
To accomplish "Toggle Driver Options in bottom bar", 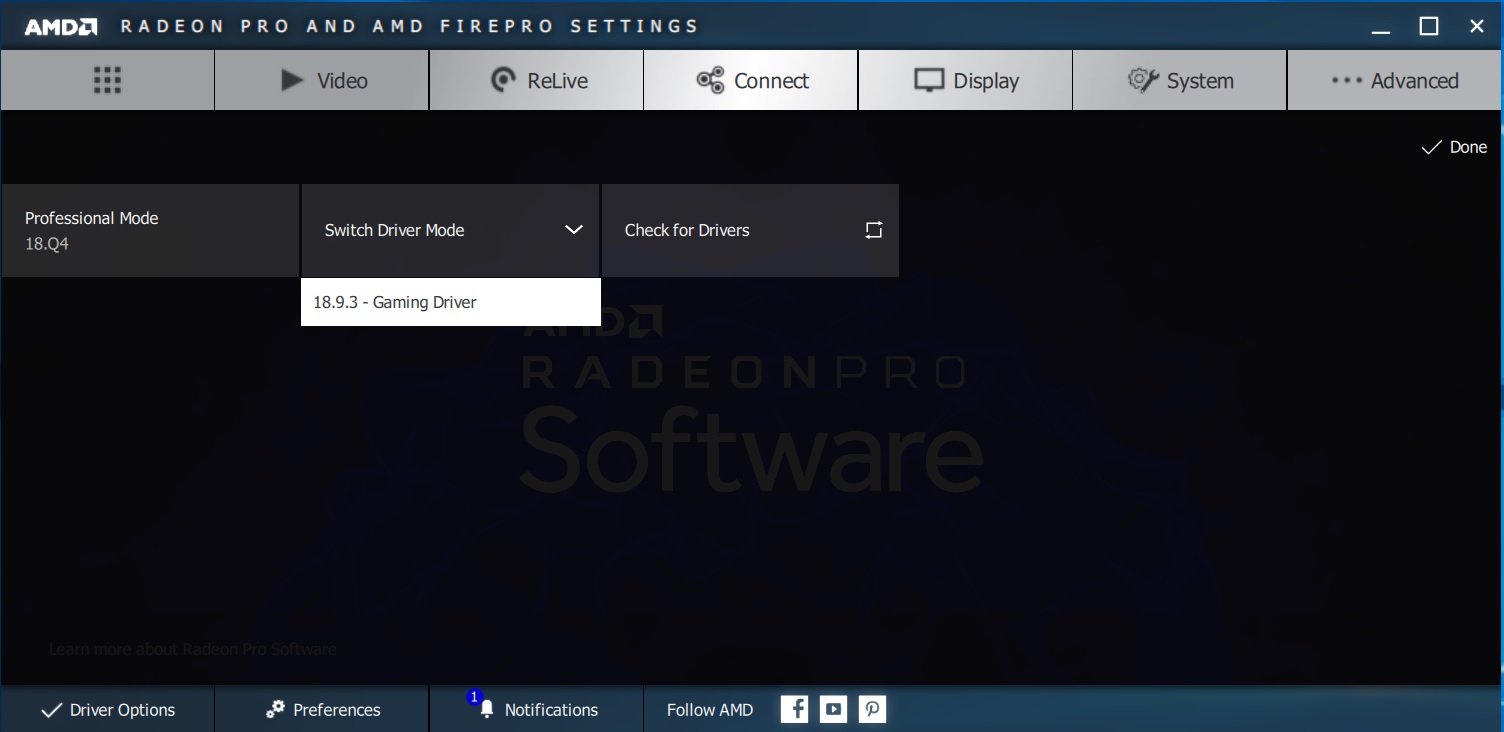I will click(107, 709).
